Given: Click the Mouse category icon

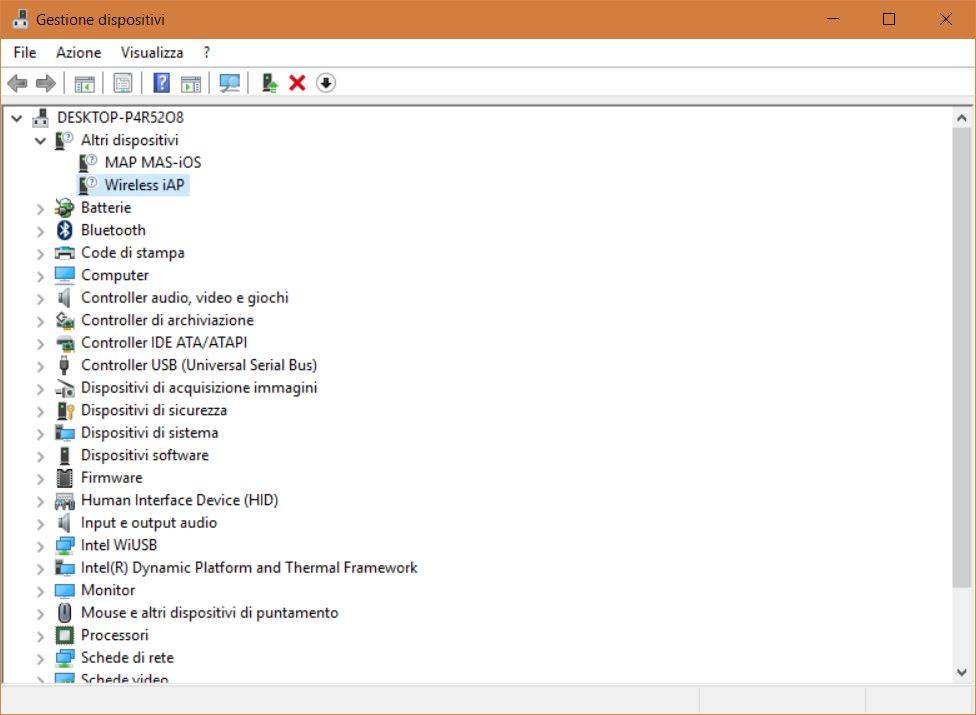Looking at the screenshot, I should (65, 613).
